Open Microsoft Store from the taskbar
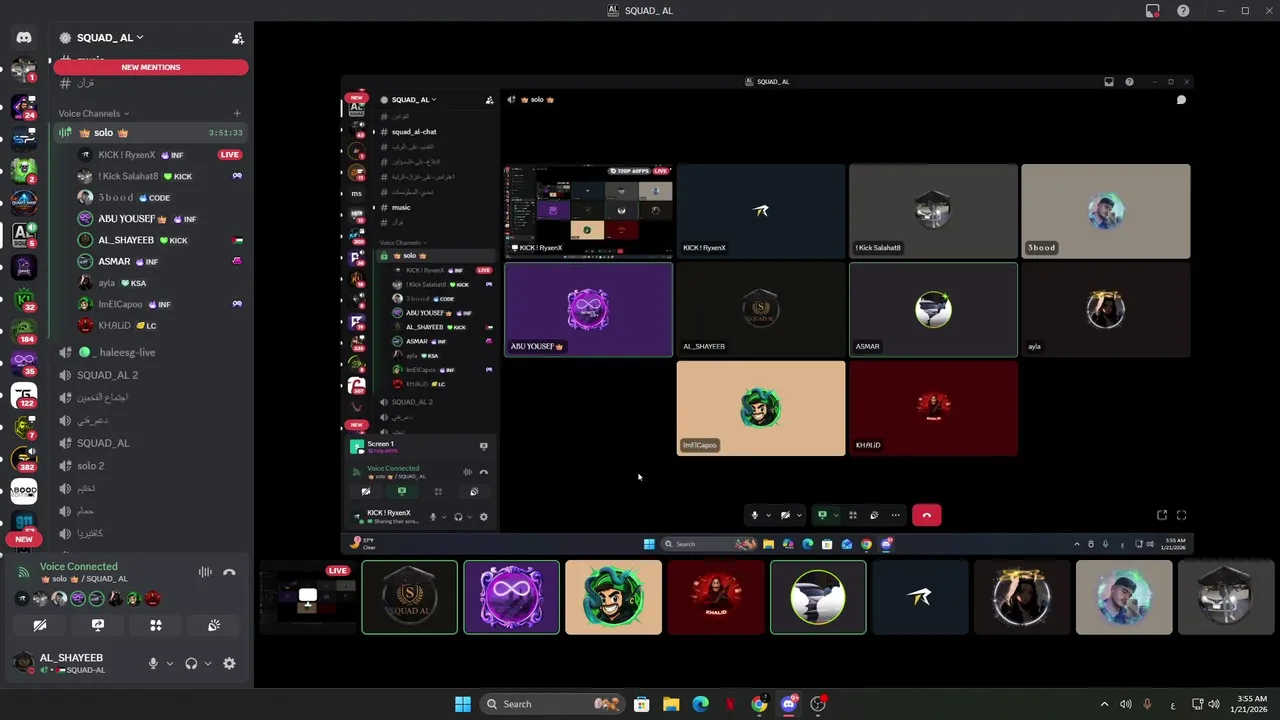This screenshot has width=1280, height=720. [642, 704]
